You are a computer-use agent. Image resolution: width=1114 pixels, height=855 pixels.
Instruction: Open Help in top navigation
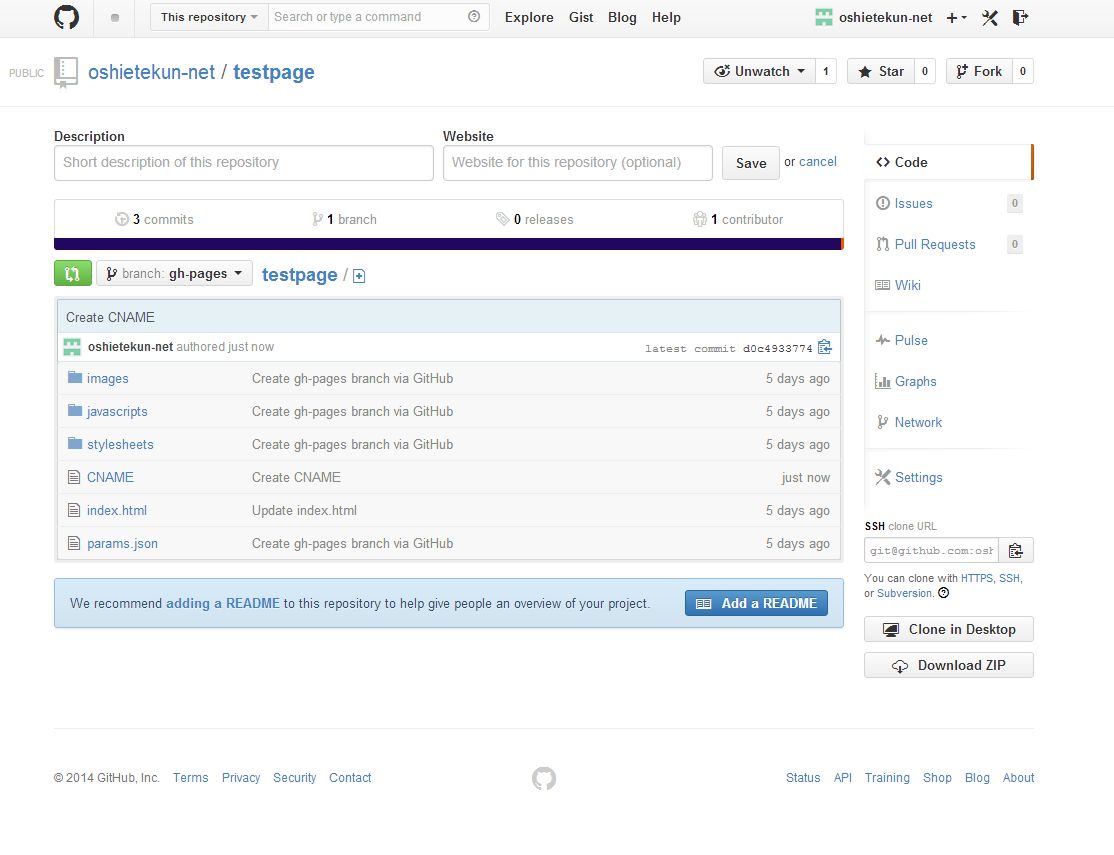pyautogui.click(x=666, y=17)
